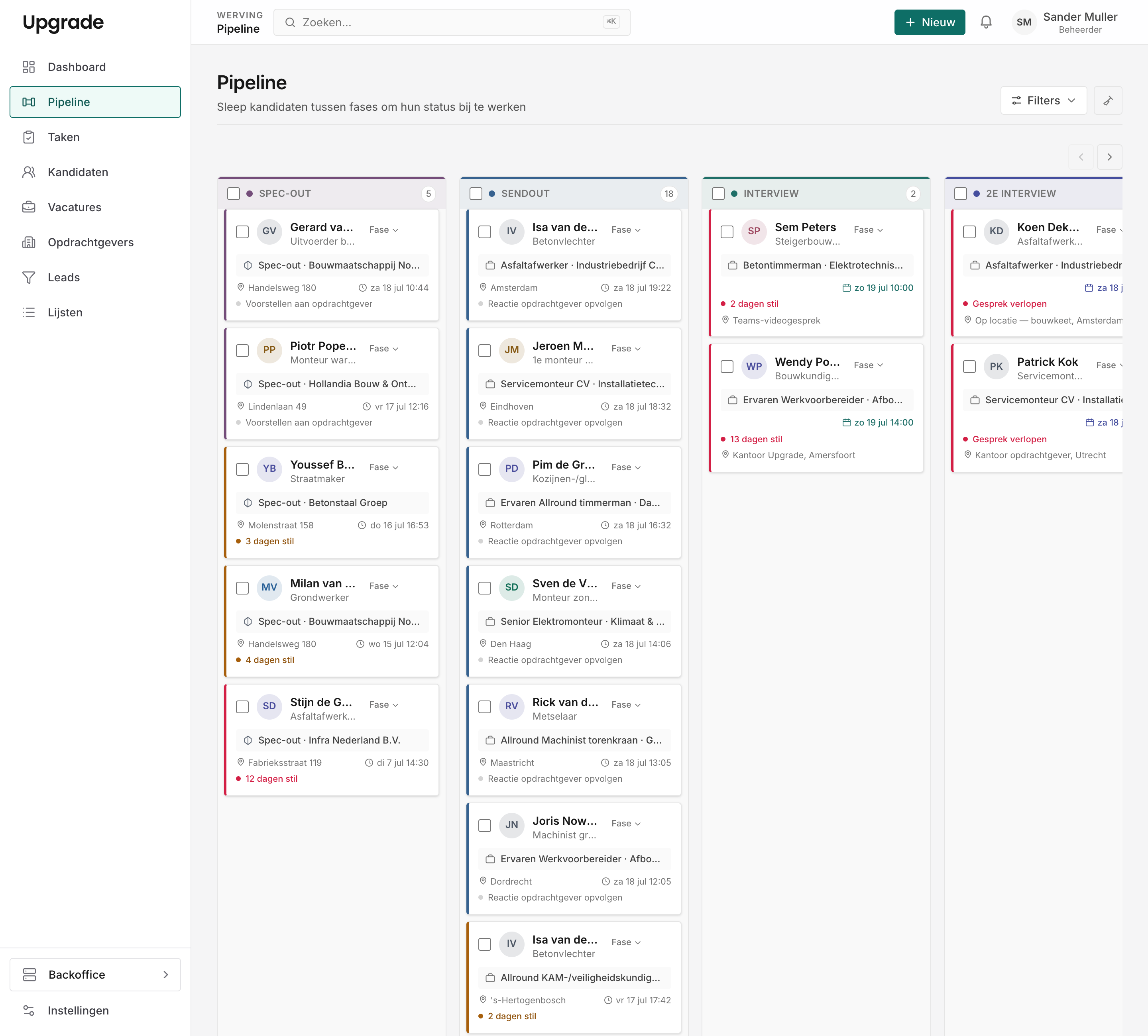This screenshot has width=1148, height=1036.
Task: Click the Nieuw button
Action: click(x=929, y=22)
